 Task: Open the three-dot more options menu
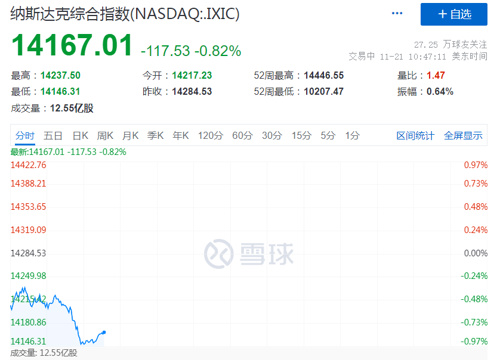point(397,13)
